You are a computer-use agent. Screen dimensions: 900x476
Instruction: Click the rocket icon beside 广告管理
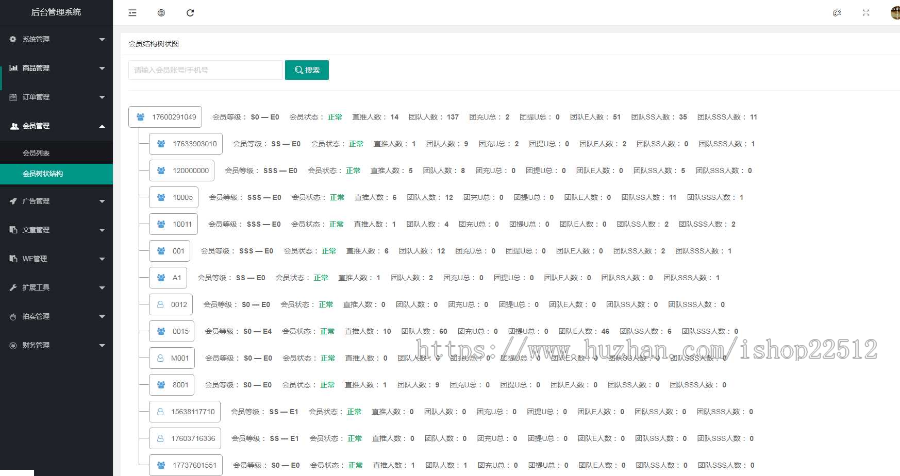(x=13, y=201)
